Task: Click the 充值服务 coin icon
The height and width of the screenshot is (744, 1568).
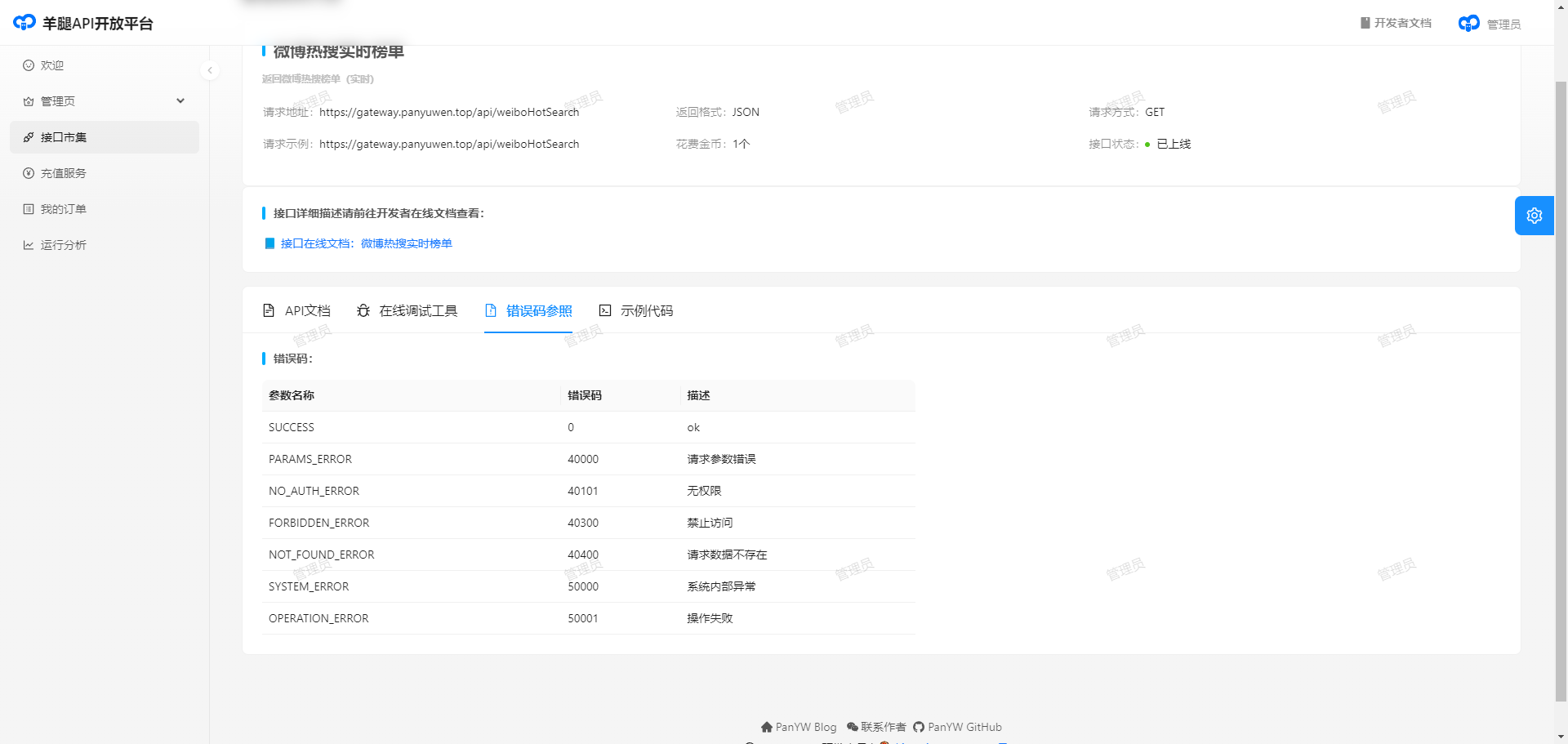Action: point(29,173)
